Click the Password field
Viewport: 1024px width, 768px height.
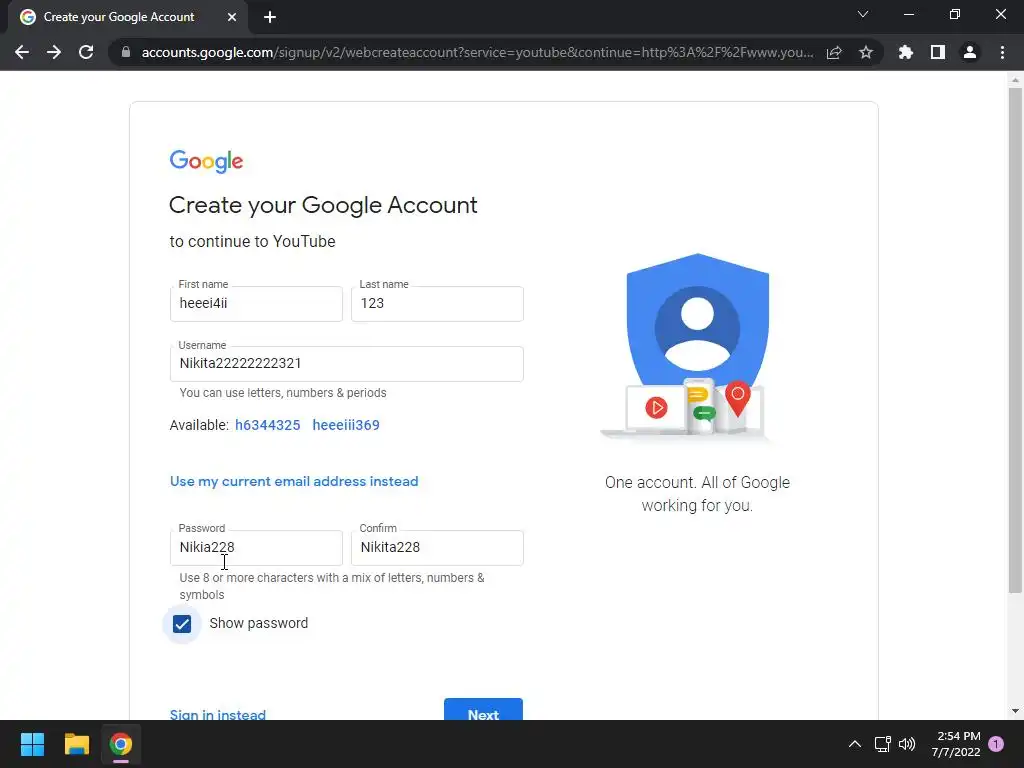coord(256,548)
